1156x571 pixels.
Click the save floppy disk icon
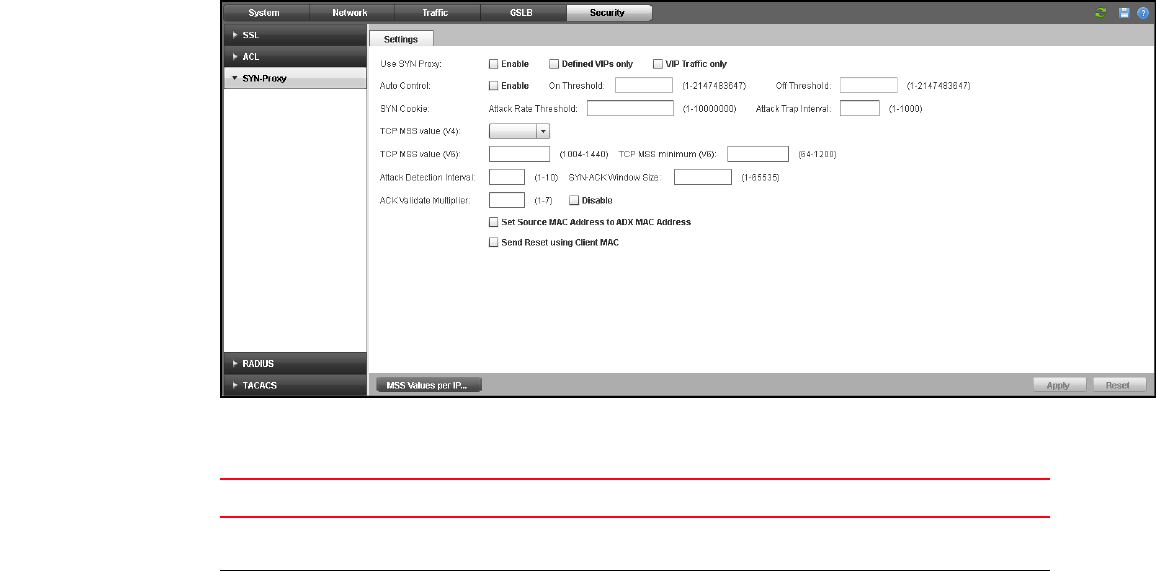point(1124,13)
